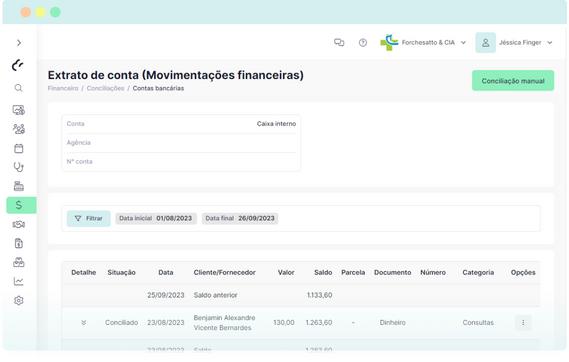Screen dimensions: 569x362
Task: Open options menu for the Benjamin Alexandre row
Action: (523, 322)
